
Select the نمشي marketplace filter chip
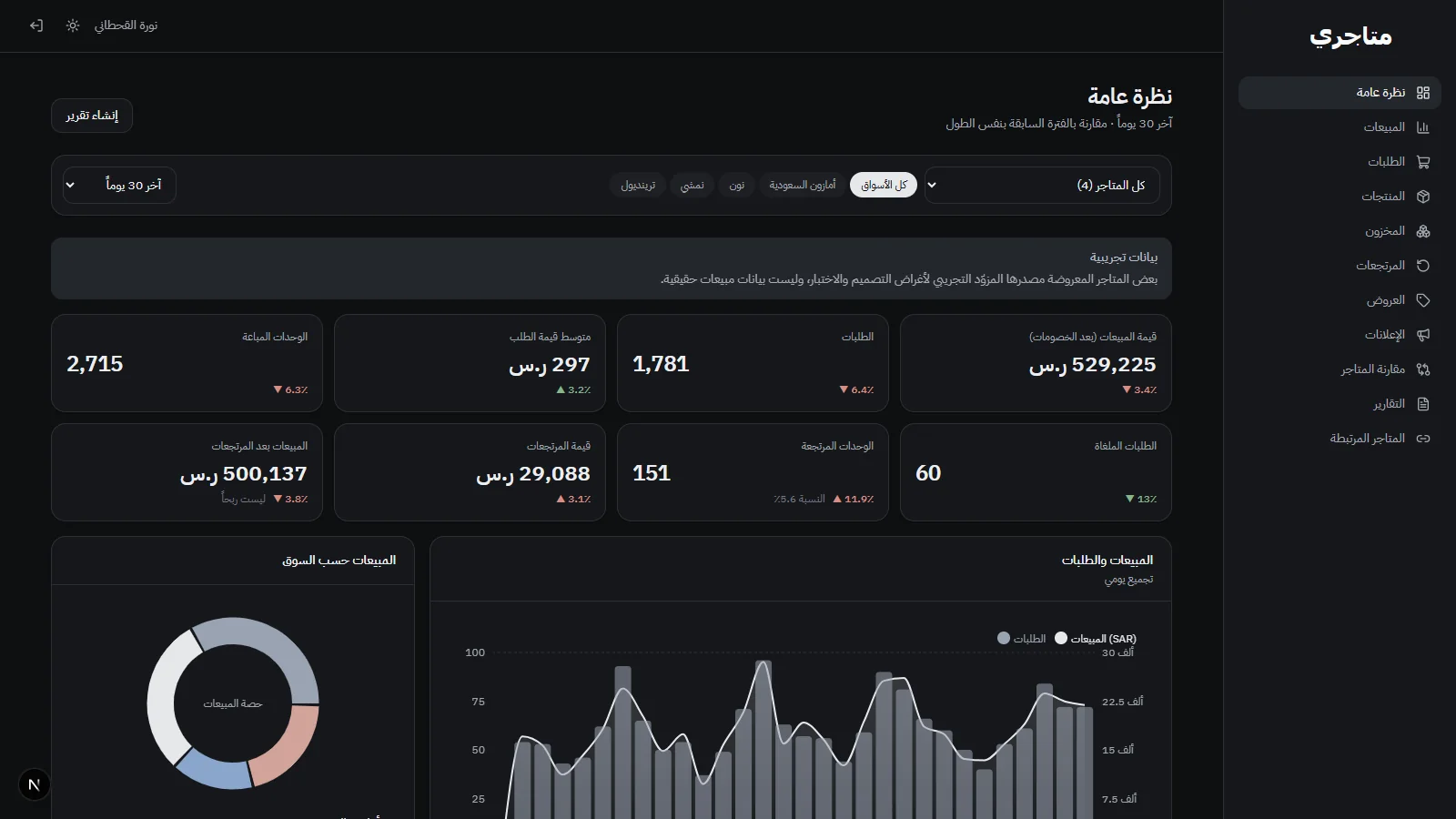coord(692,185)
